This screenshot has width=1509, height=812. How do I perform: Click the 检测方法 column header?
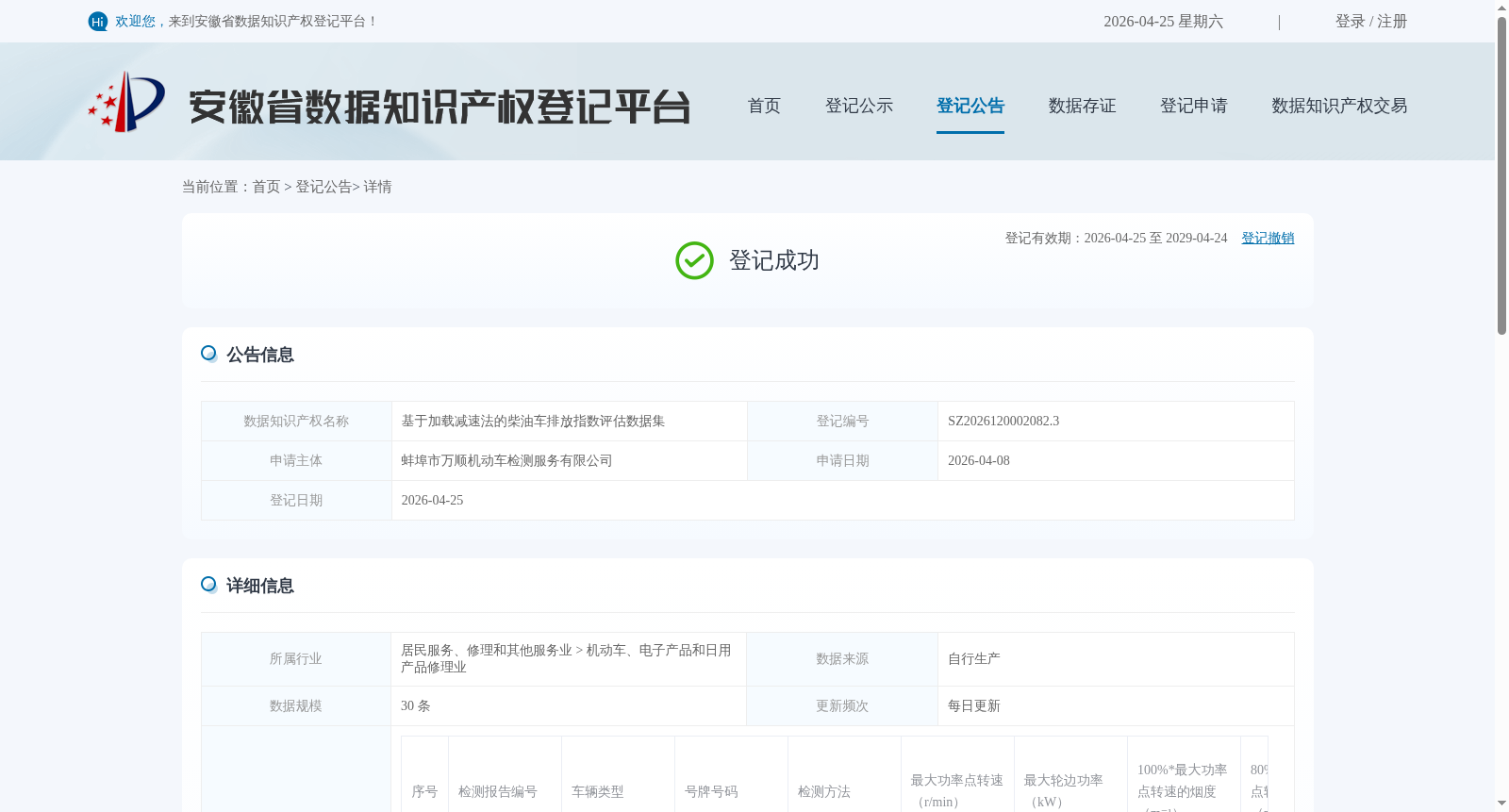[824, 792]
